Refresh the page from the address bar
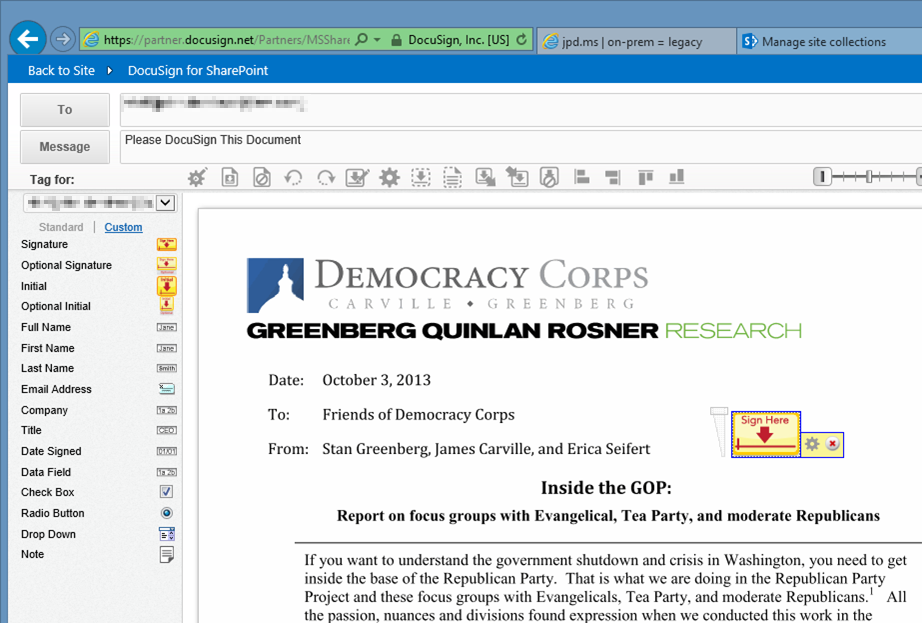Viewport: 922px width, 623px height. 522,39
